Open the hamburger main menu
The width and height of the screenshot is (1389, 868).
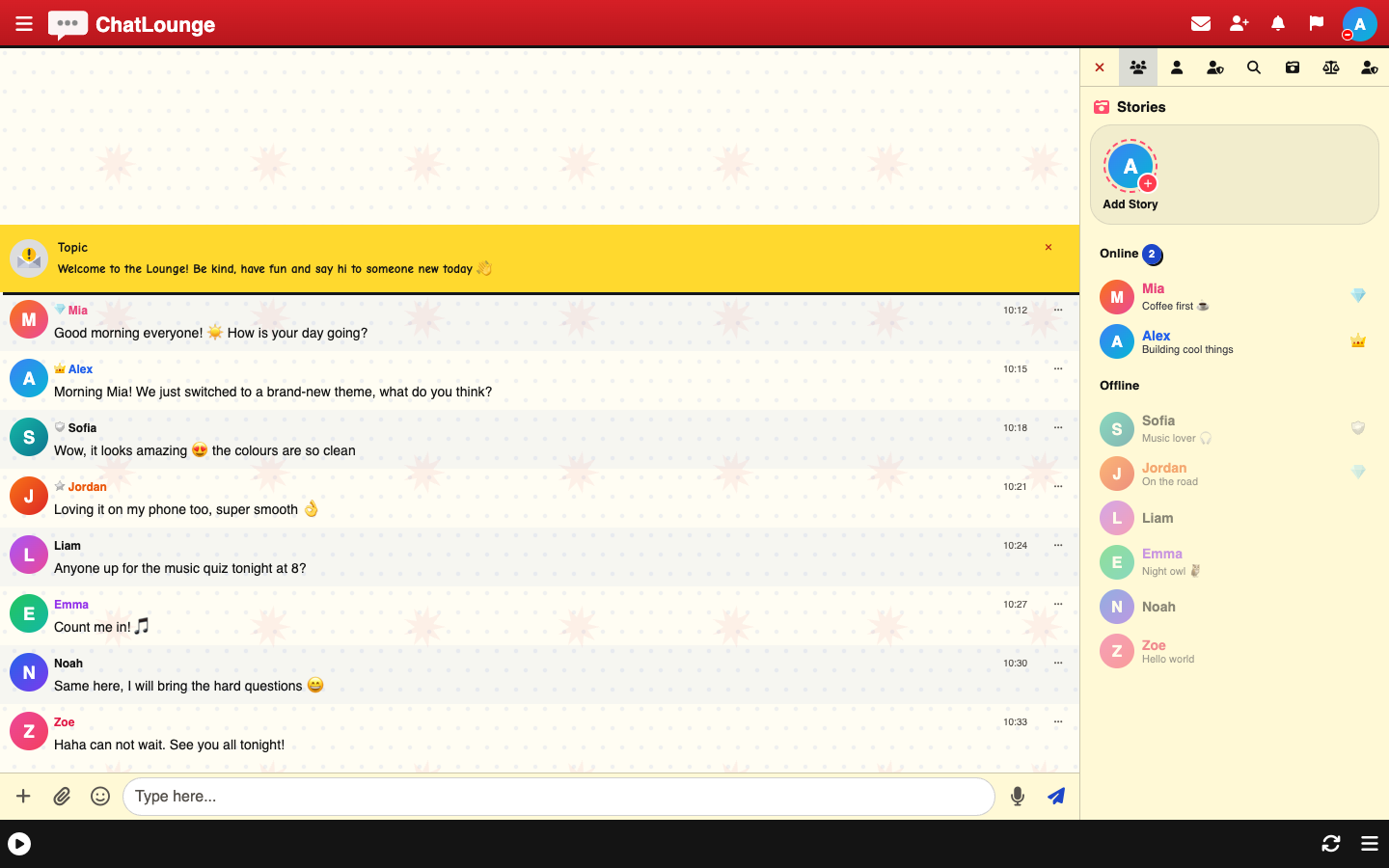(x=24, y=24)
